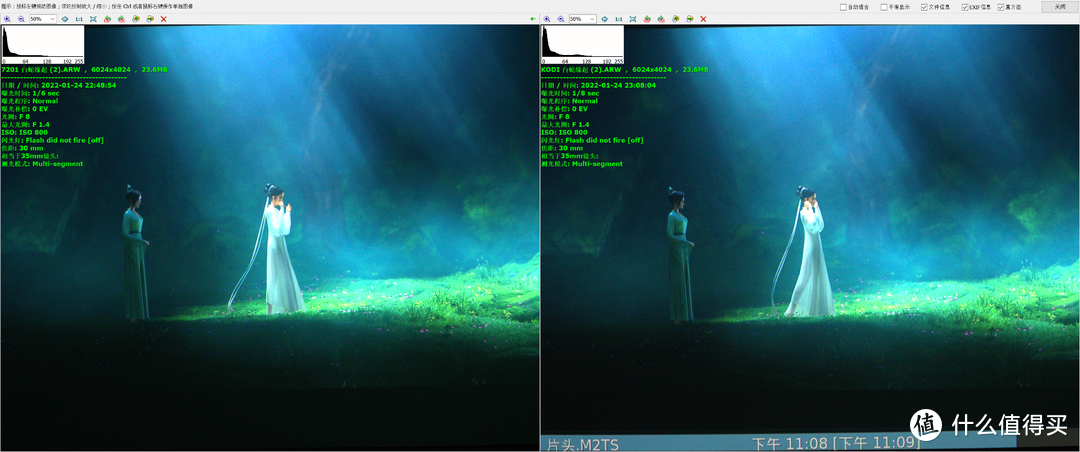This screenshot has width=1080, height=452.
Task: Zoom in on the left image panel
Action: tap(7, 19)
